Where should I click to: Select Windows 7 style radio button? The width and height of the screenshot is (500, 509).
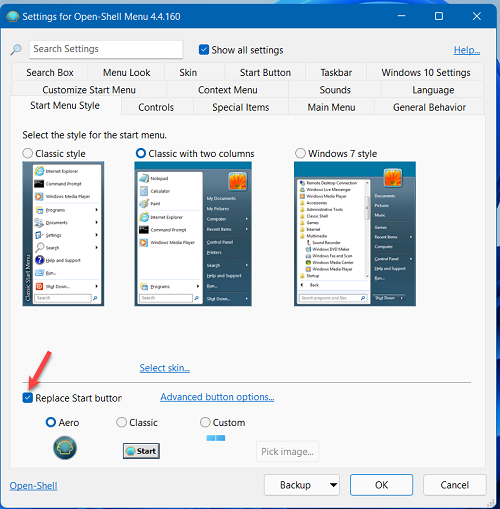point(300,153)
